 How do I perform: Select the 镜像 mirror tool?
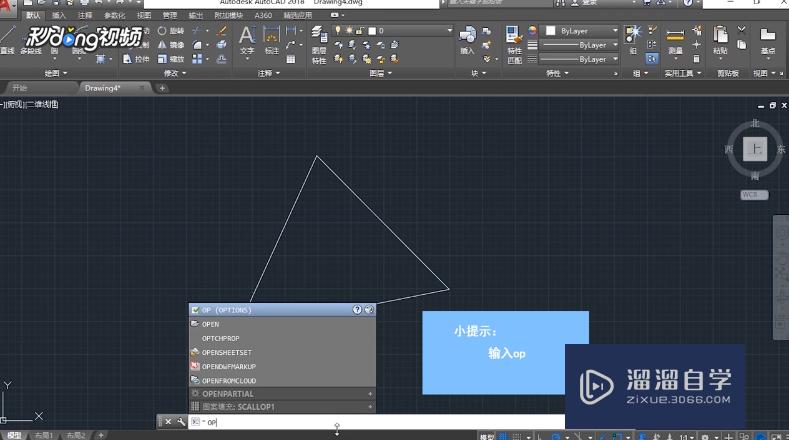(171, 45)
